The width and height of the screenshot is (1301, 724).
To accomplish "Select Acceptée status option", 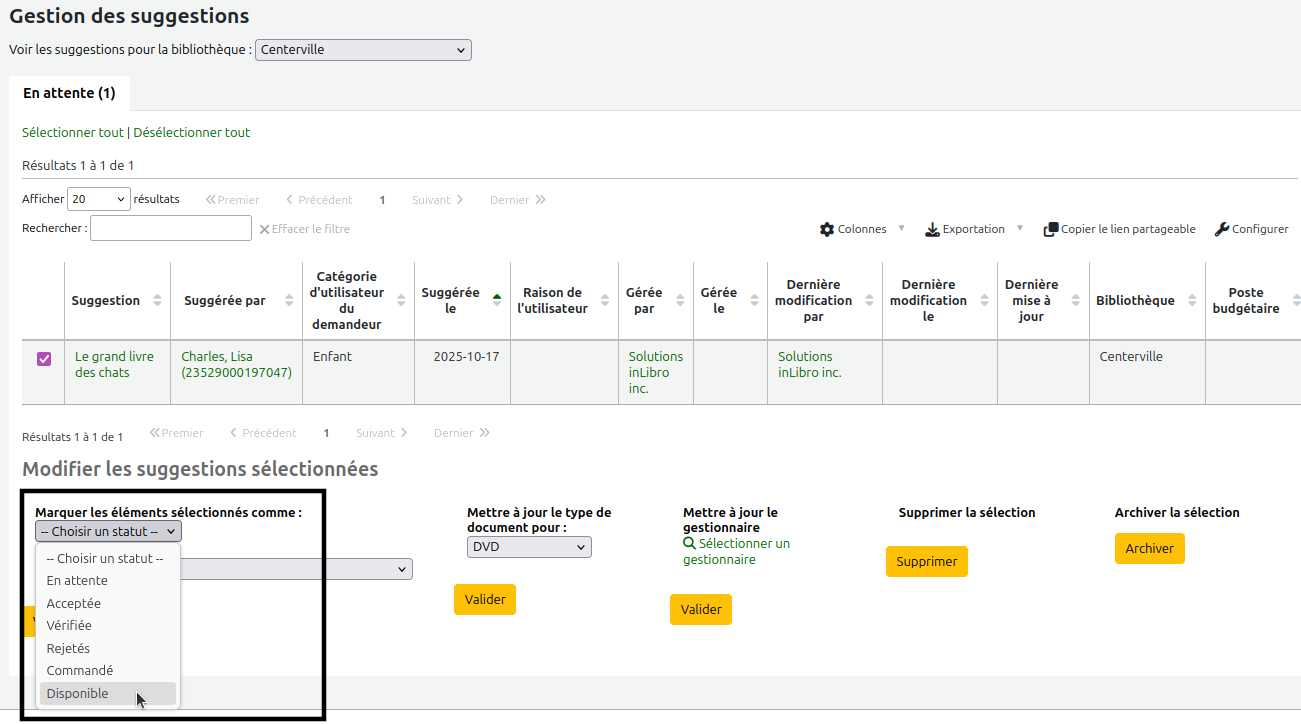I will [74, 604].
